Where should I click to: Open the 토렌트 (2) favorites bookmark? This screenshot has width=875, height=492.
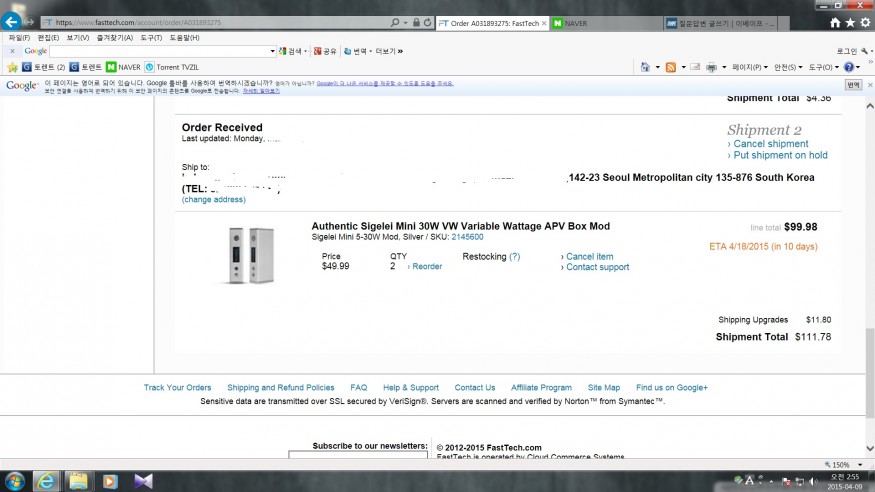click(44, 67)
